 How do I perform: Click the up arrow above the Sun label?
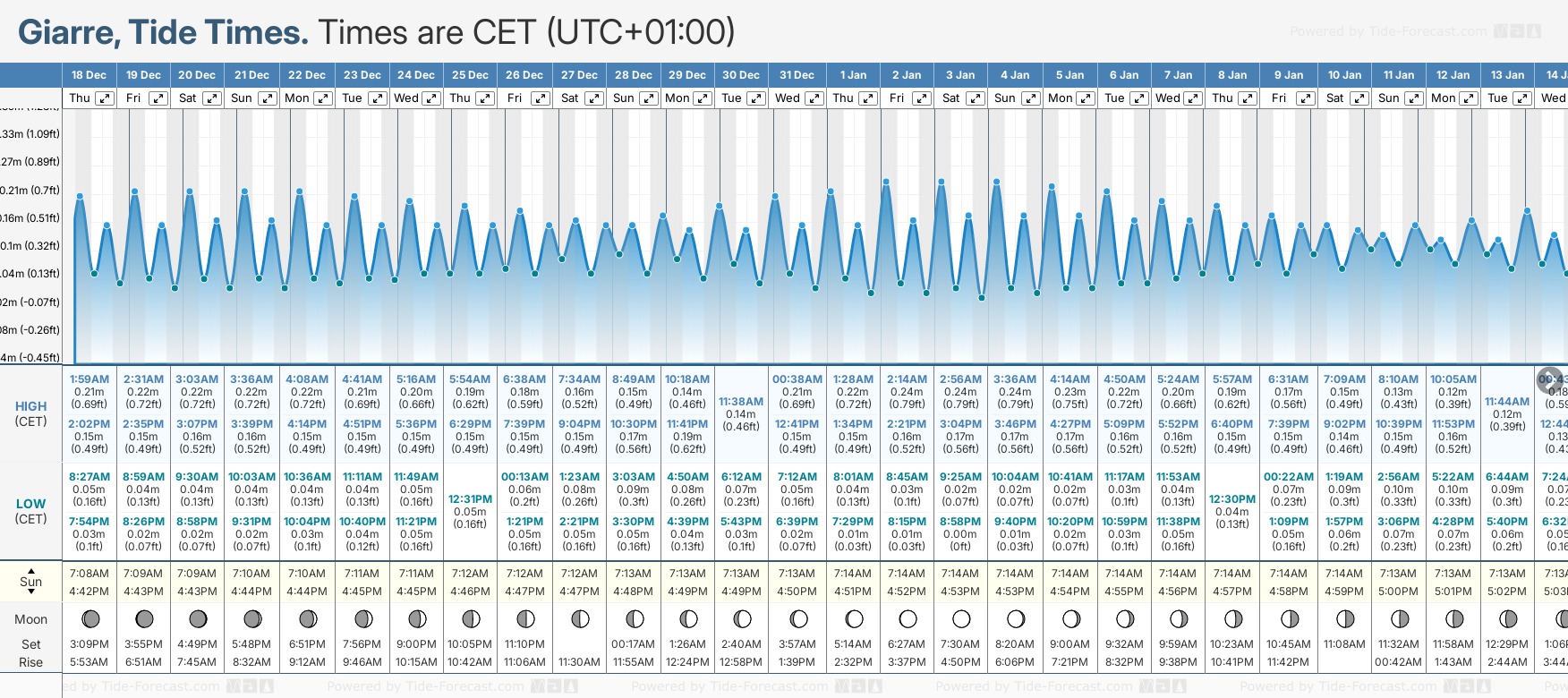[x=31, y=570]
